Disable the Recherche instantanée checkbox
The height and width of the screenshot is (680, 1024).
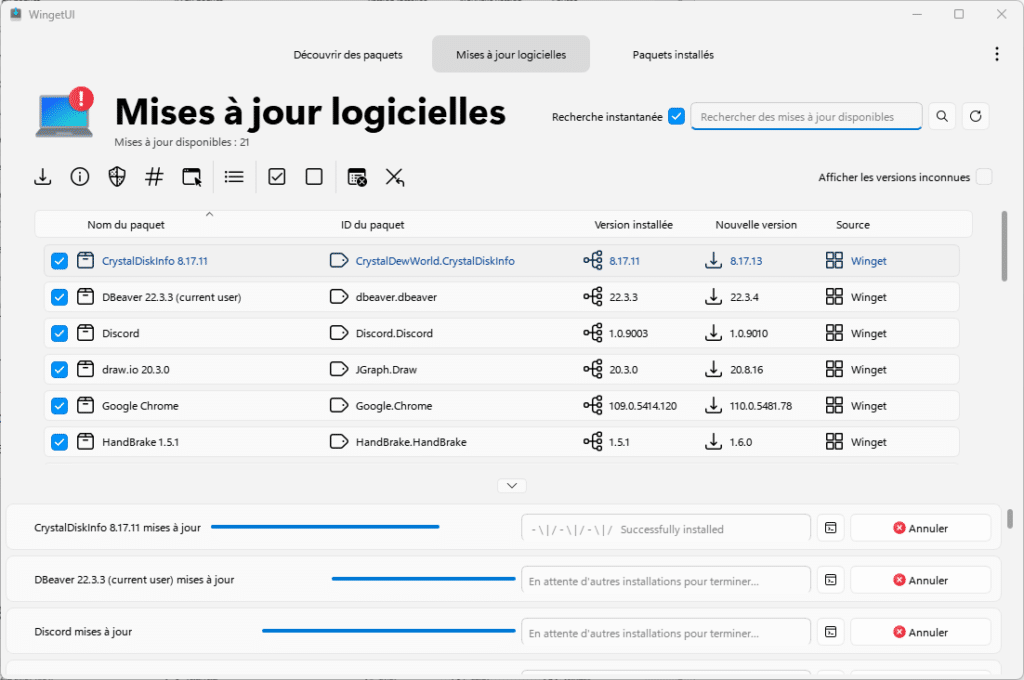click(x=677, y=117)
